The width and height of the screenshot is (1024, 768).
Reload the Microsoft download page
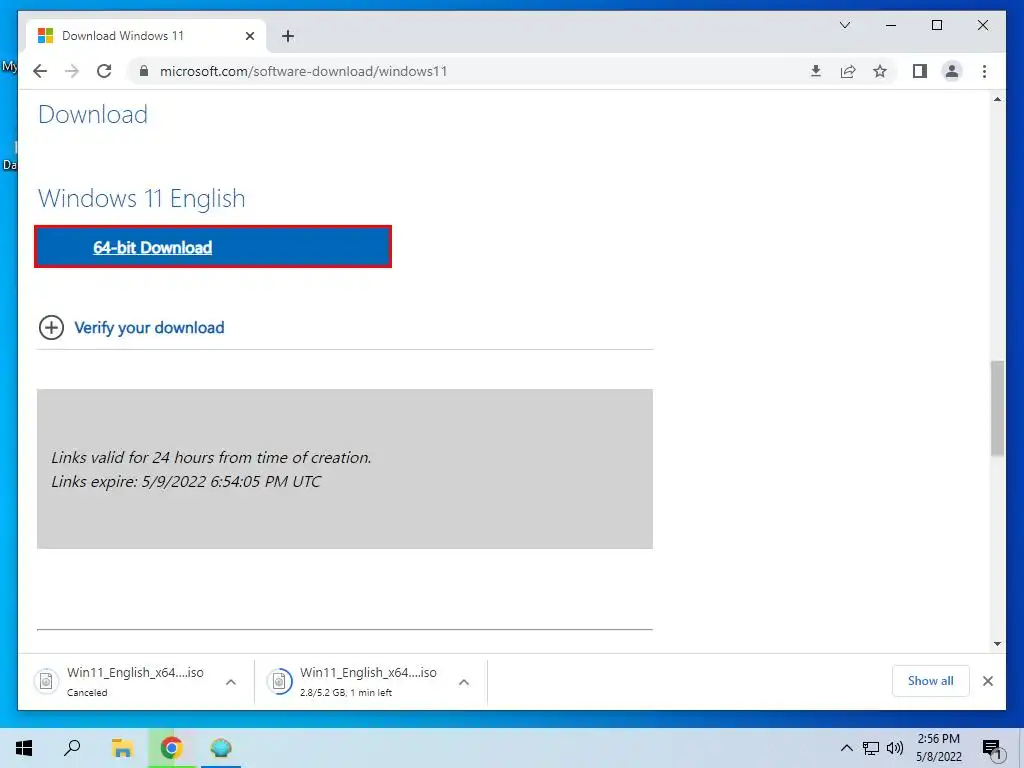(104, 71)
